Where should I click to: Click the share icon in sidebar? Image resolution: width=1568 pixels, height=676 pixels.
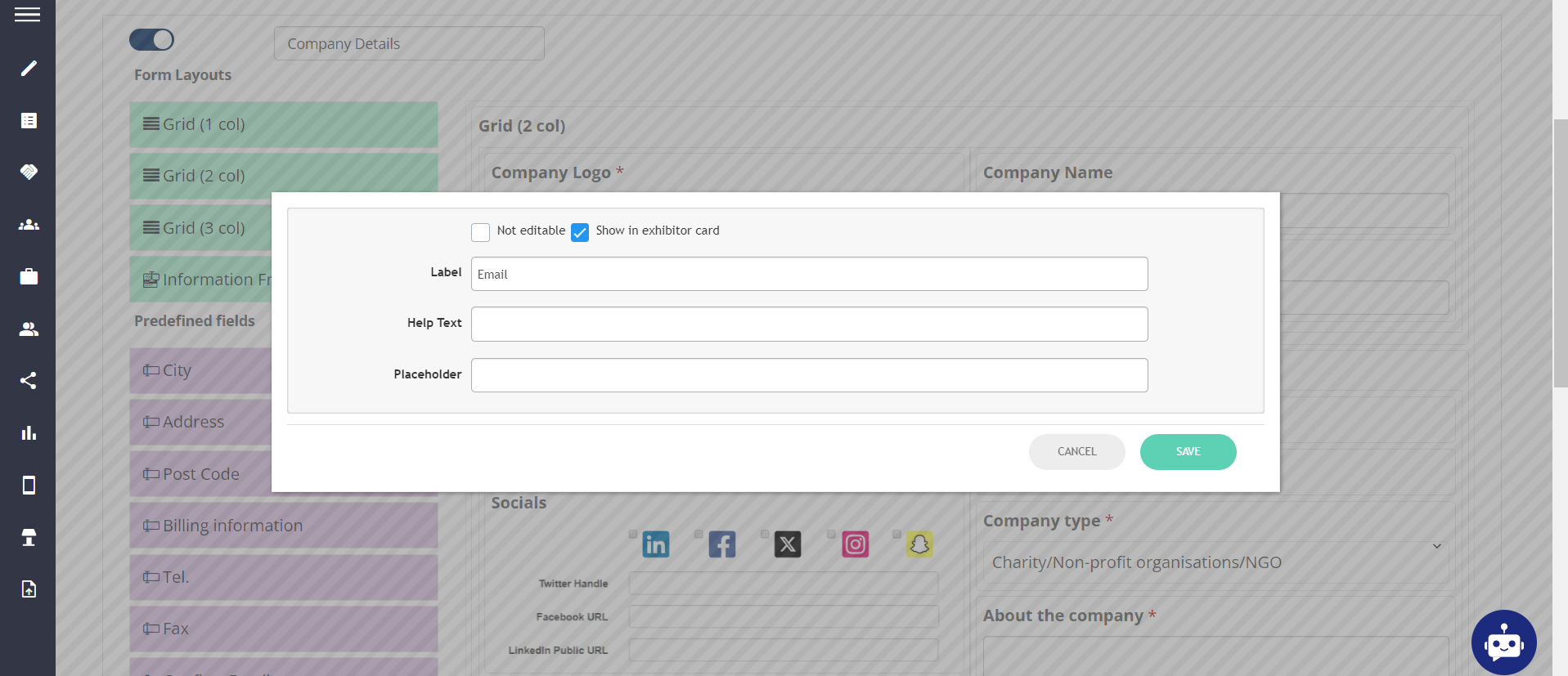click(x=29, y=381)
